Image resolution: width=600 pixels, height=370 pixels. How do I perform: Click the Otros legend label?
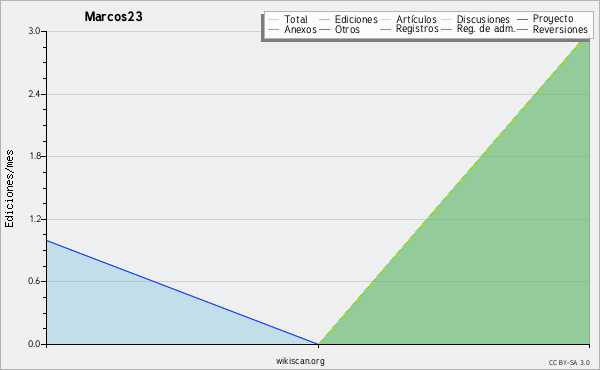[347, 29]
